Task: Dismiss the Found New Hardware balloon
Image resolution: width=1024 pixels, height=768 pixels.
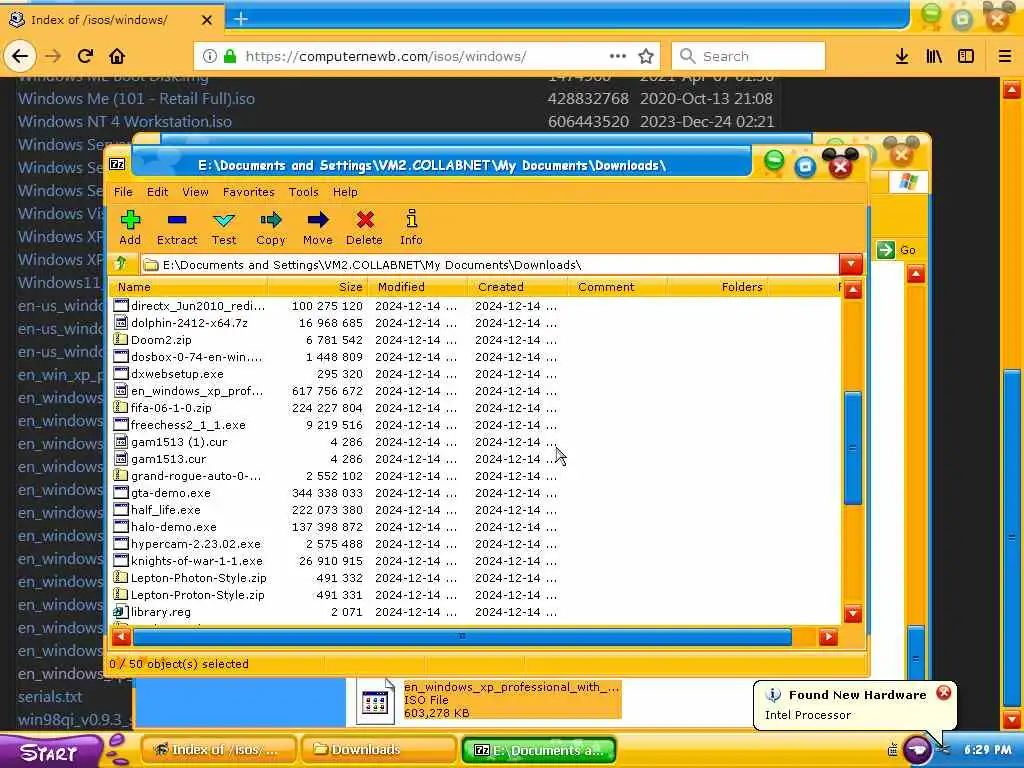Action: pyautogui.click(x=944, y=693)
